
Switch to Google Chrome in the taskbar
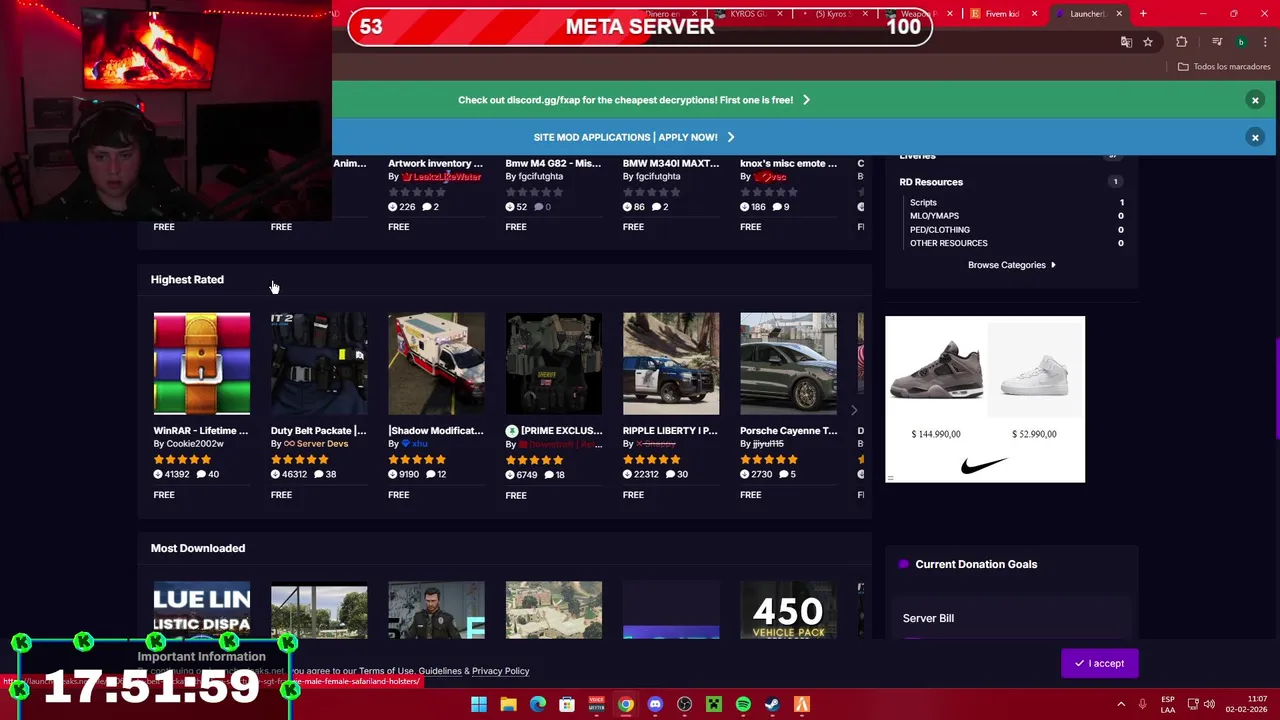626,704
